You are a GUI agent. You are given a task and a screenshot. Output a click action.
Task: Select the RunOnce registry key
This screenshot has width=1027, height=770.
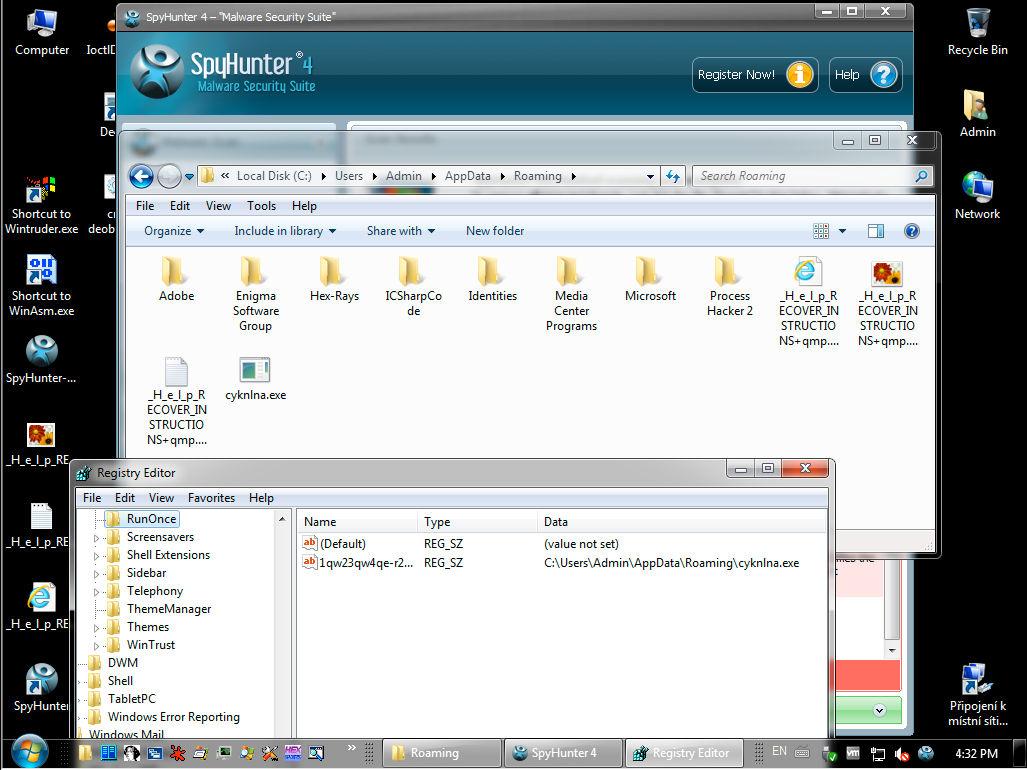click(x=151, y=519)
